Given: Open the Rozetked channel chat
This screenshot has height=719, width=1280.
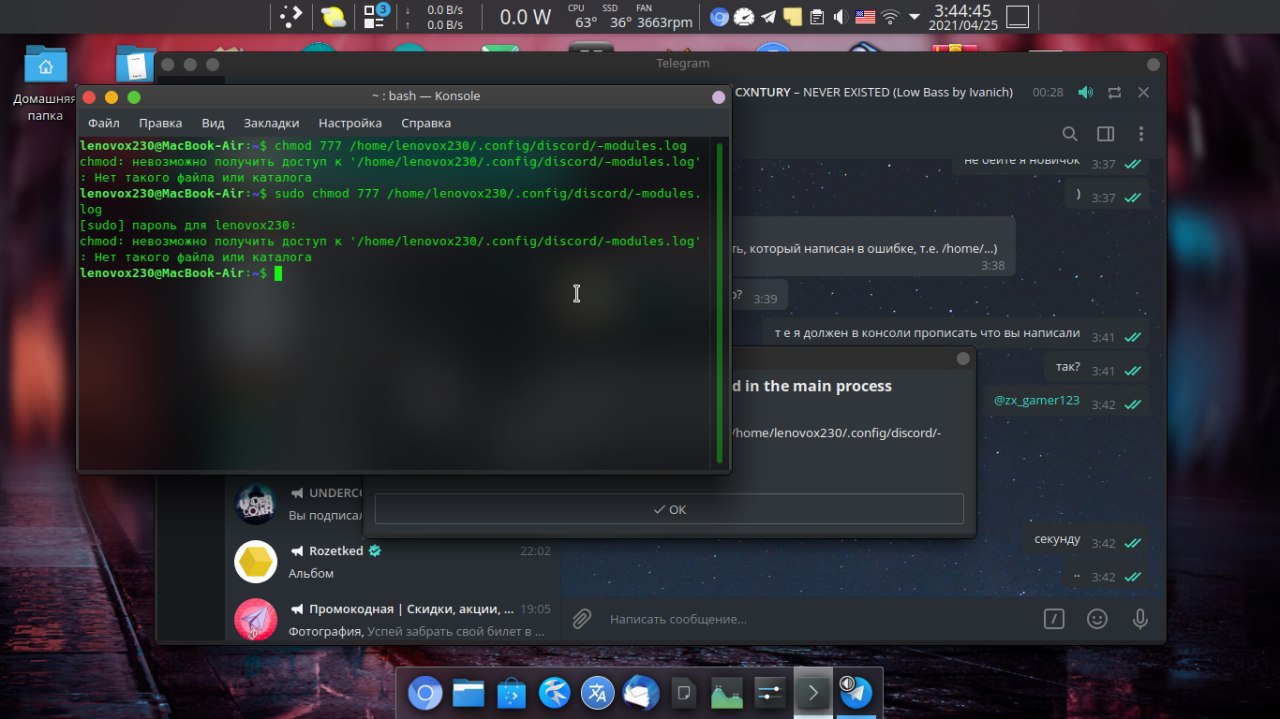Looking at the screenshot, I should [x=392, y=561].
